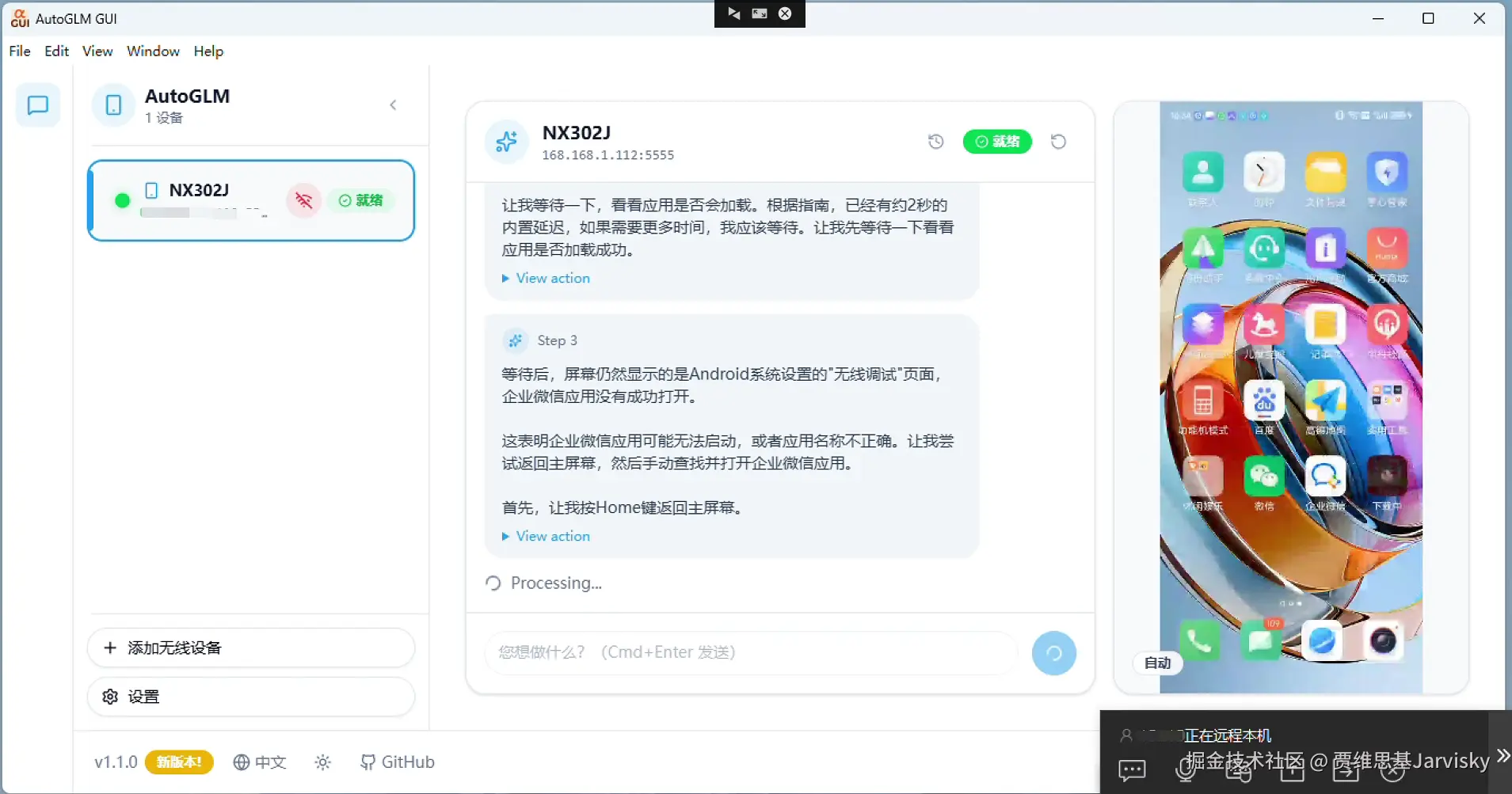The height and width of the screenshot is (794, 1512).
Task: Toggle light/dark theme sun icon
Action: [x=322, y=762]
